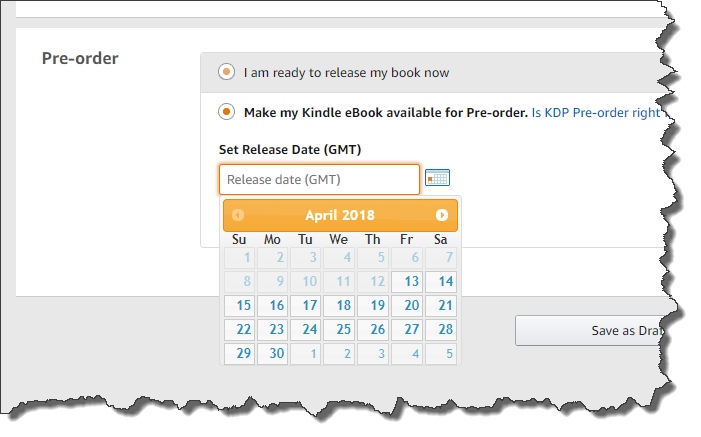The width and height of the screenshot is (701, 437).
Task: Choose April 18 in date picker
Action: pos(339,305)
